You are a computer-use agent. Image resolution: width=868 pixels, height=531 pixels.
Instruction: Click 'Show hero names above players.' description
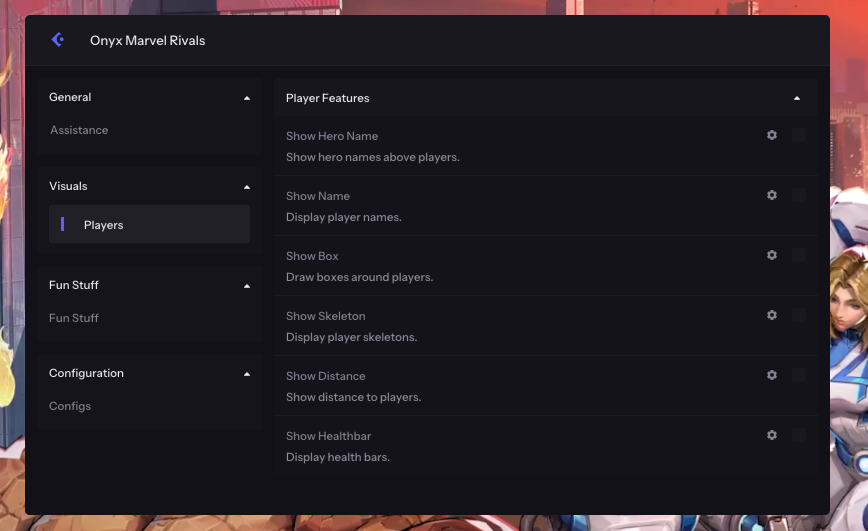[373, 157]
